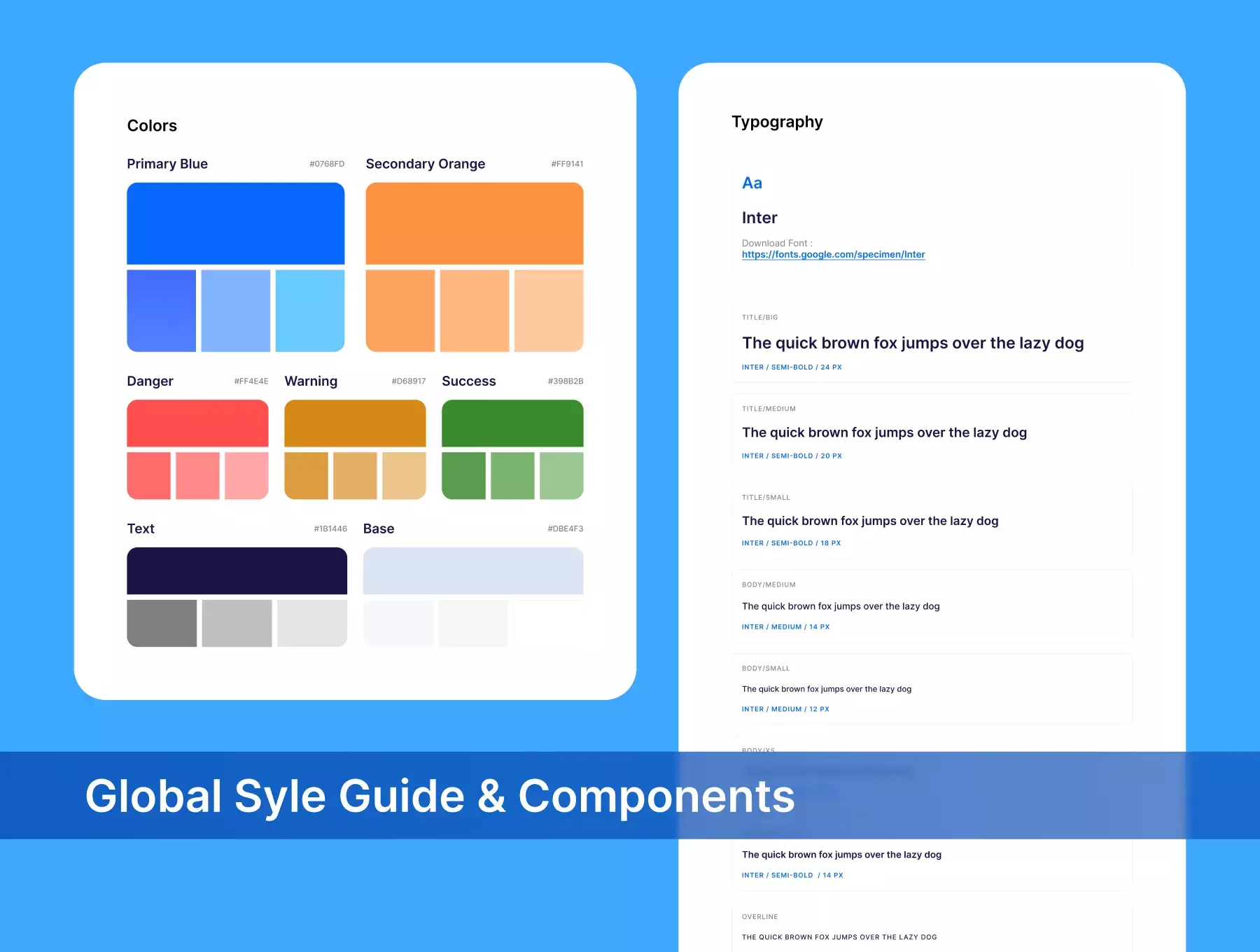Viewport: 1260px width, 952px height.
Task: Select the large Success green swatch
Action: pyautogui.click(x=512, y=423)
